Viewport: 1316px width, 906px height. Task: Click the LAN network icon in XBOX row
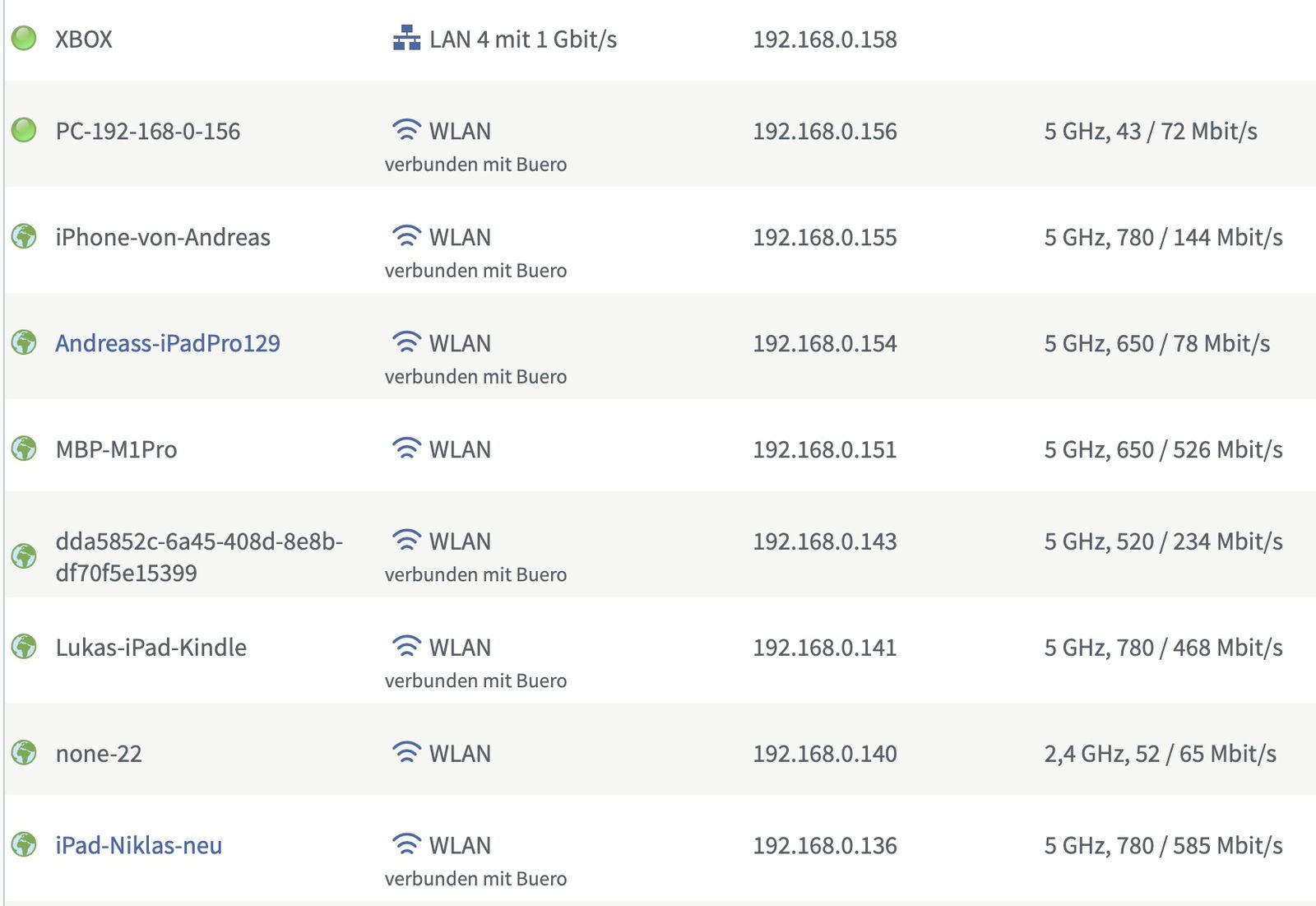click(406, 38)
